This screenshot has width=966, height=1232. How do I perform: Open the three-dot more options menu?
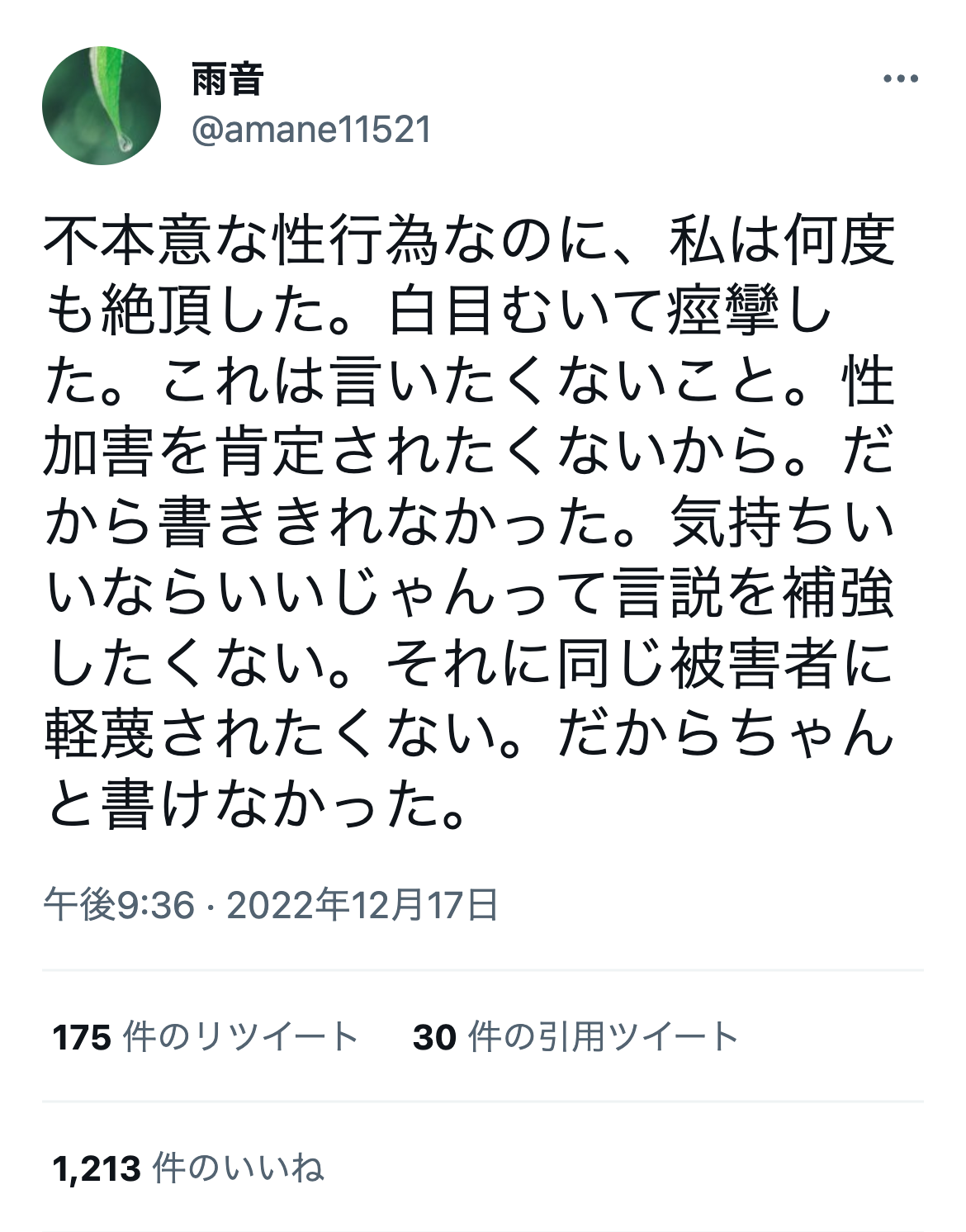(x=901, y=79)
